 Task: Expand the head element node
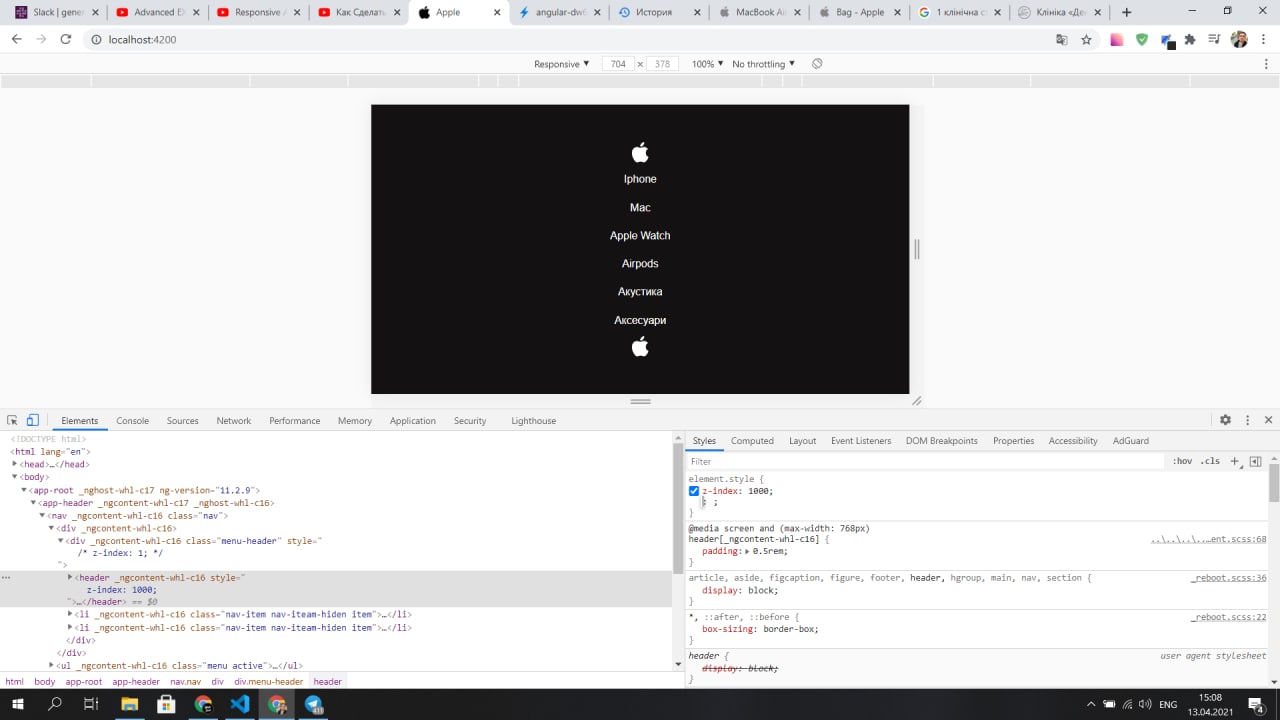(x=15, y=464)
